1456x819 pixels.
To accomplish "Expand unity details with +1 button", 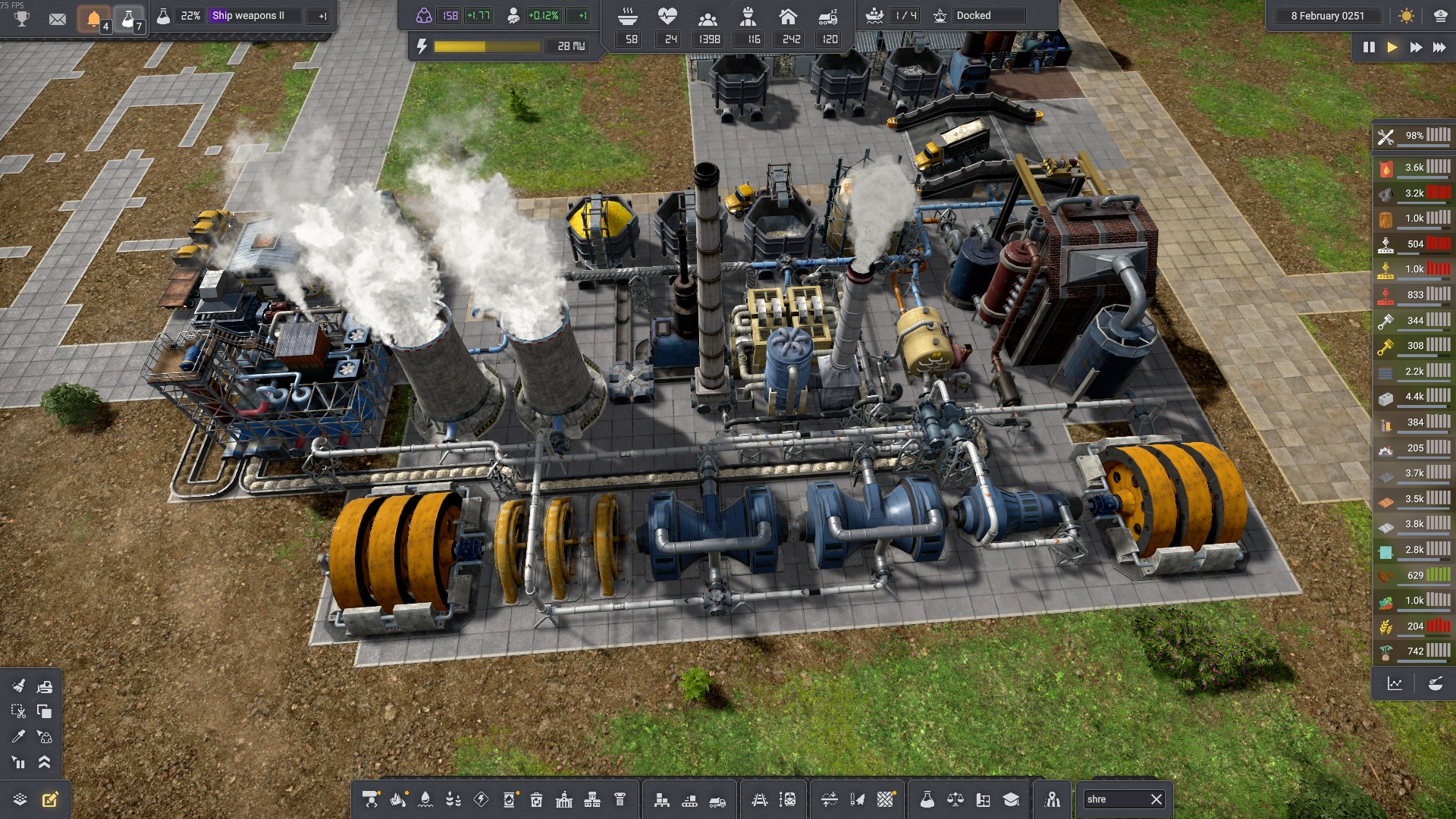I will click(x=582, y=16).
